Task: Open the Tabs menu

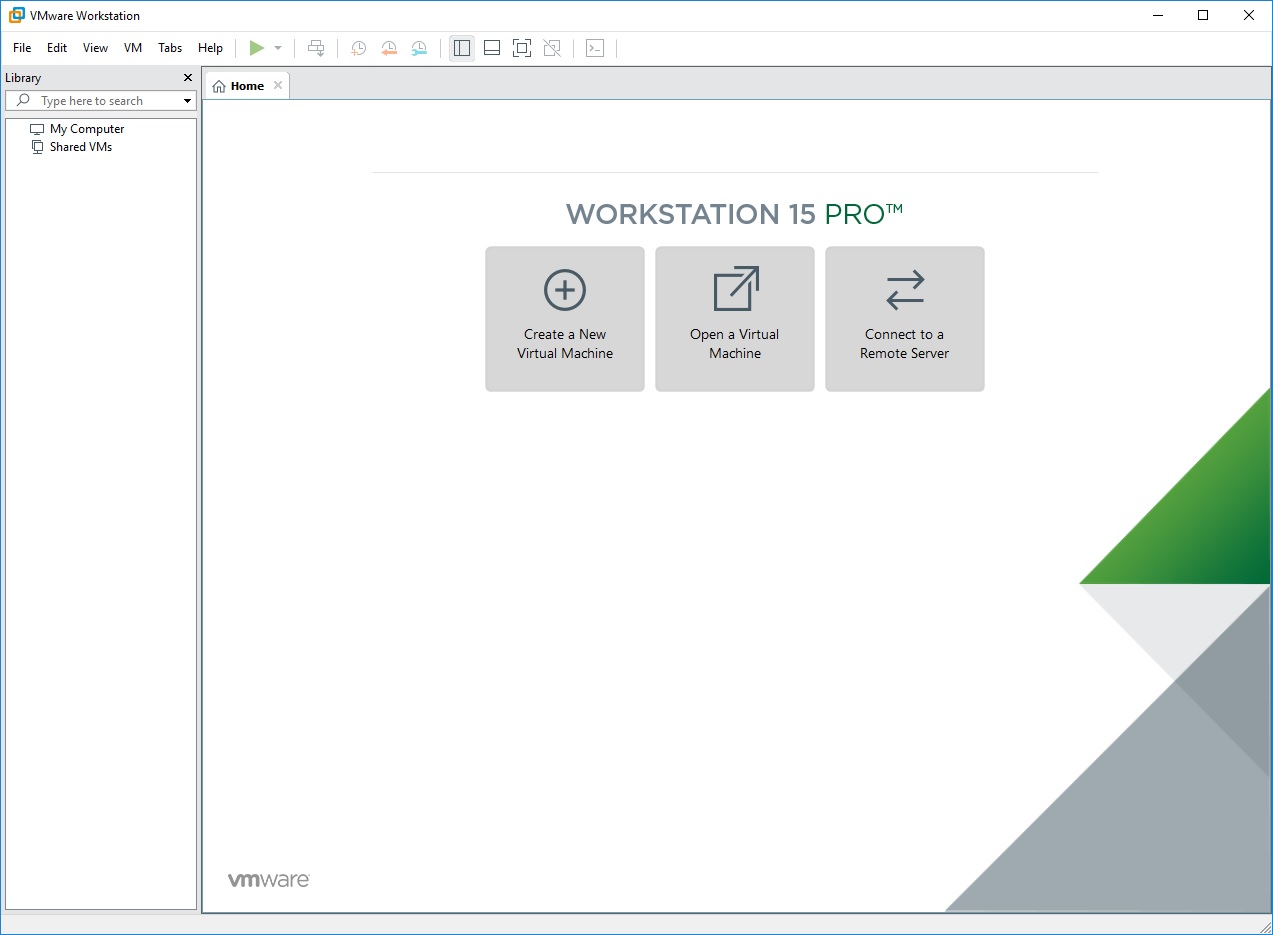Action: click(x=170, y=48)
